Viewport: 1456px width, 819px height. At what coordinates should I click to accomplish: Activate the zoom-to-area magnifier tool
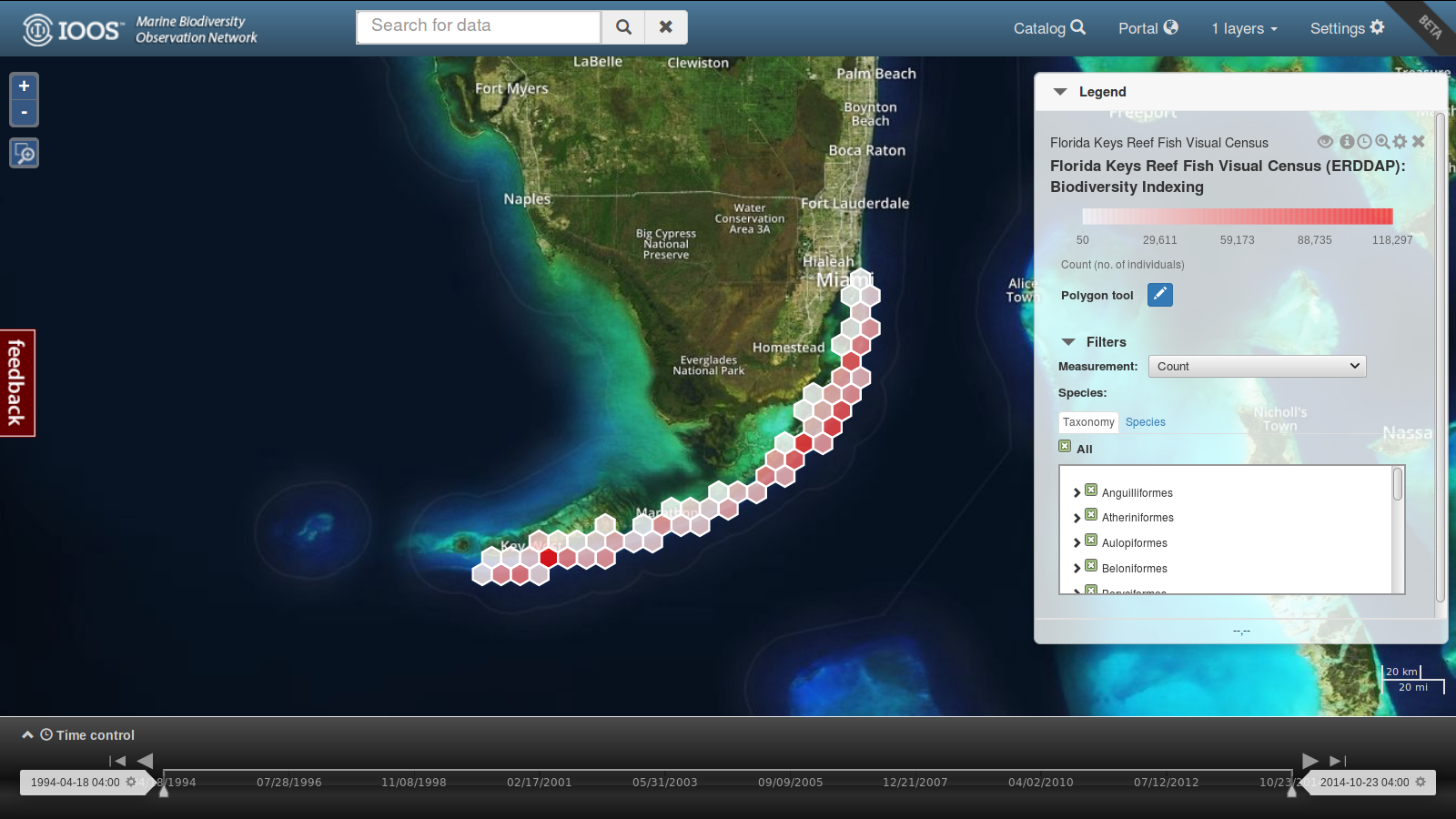(x=24, y=153)
